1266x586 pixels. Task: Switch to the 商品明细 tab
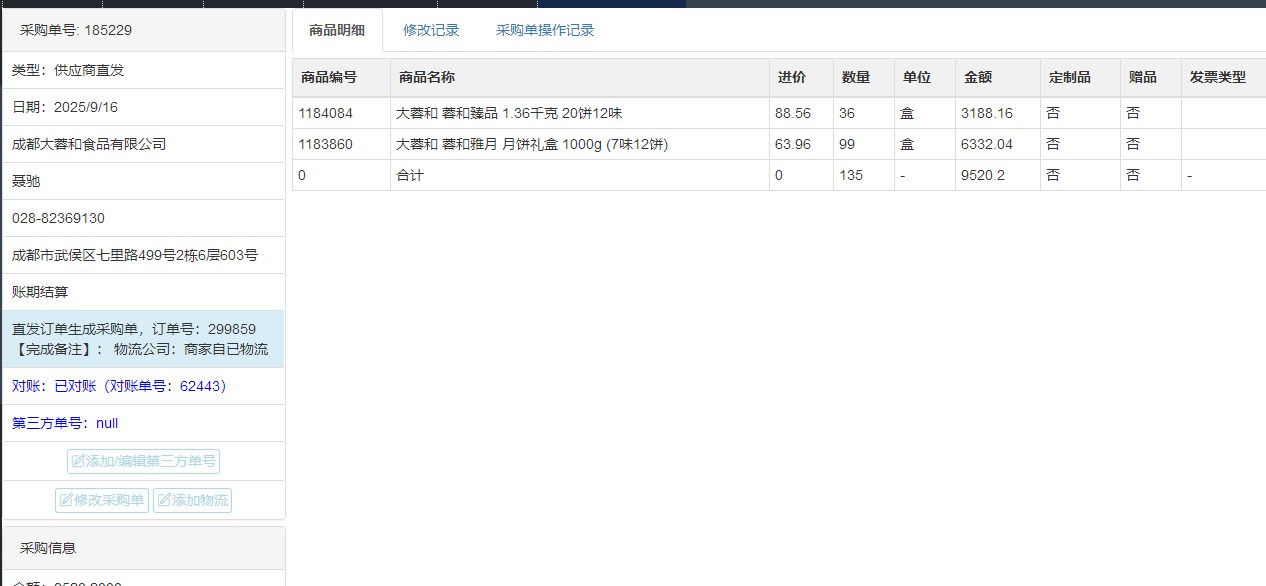pos(336,30)
